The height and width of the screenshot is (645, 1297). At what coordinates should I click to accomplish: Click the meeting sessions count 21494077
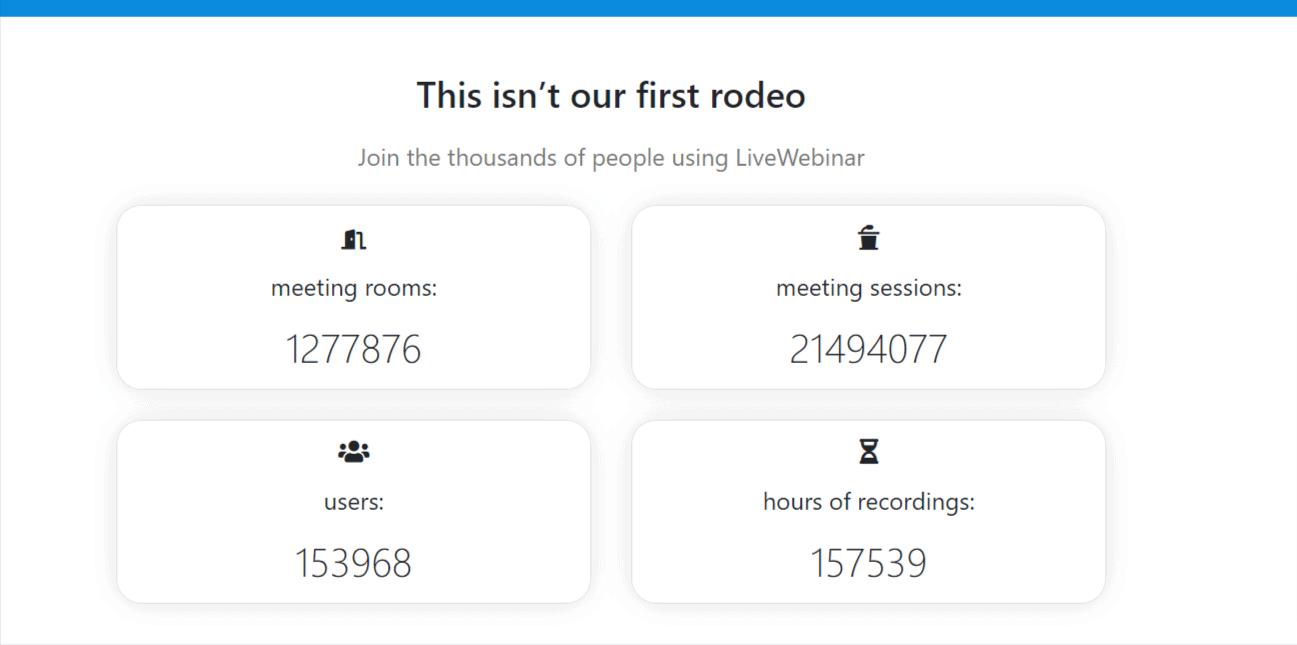[x=869, y=349]
